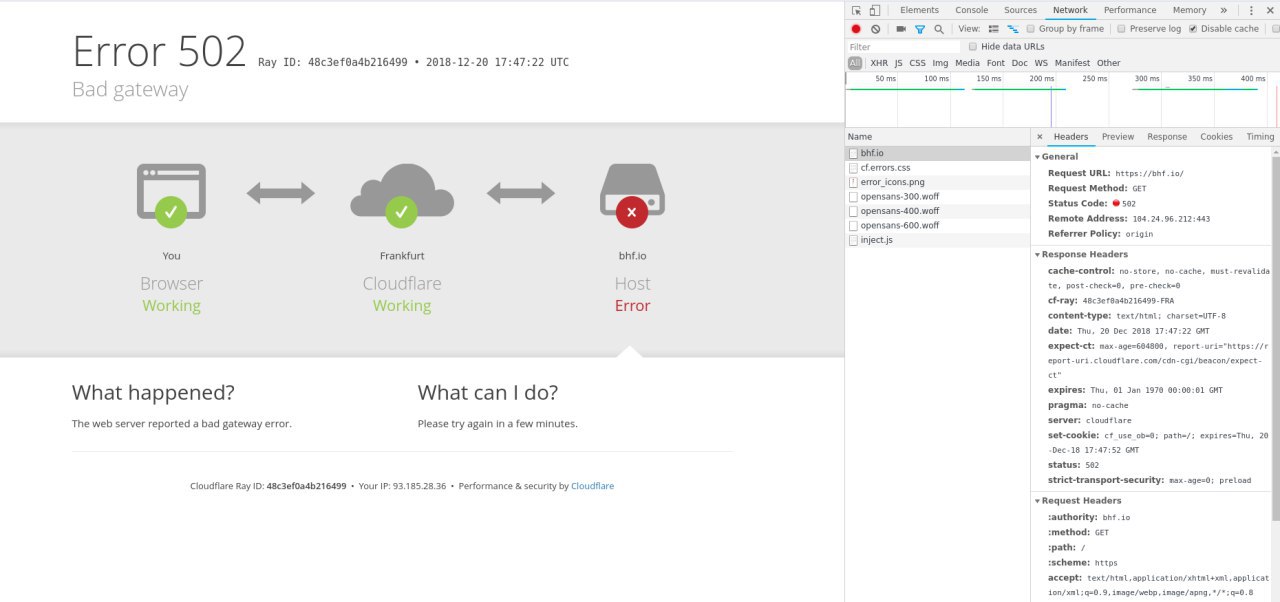Click the Name column header
1280x602 pixels.
click(x=938, y=136)
